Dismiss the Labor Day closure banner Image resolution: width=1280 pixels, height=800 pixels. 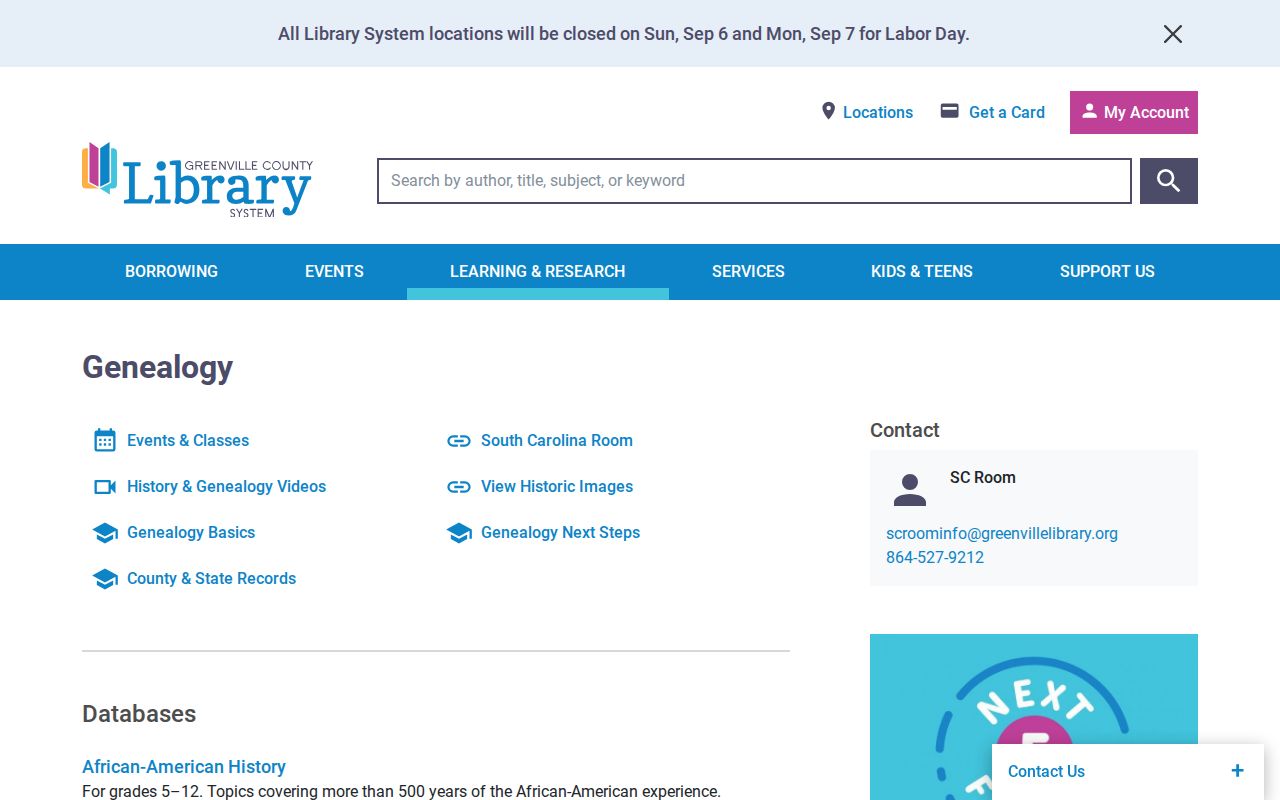point(1173,34)
